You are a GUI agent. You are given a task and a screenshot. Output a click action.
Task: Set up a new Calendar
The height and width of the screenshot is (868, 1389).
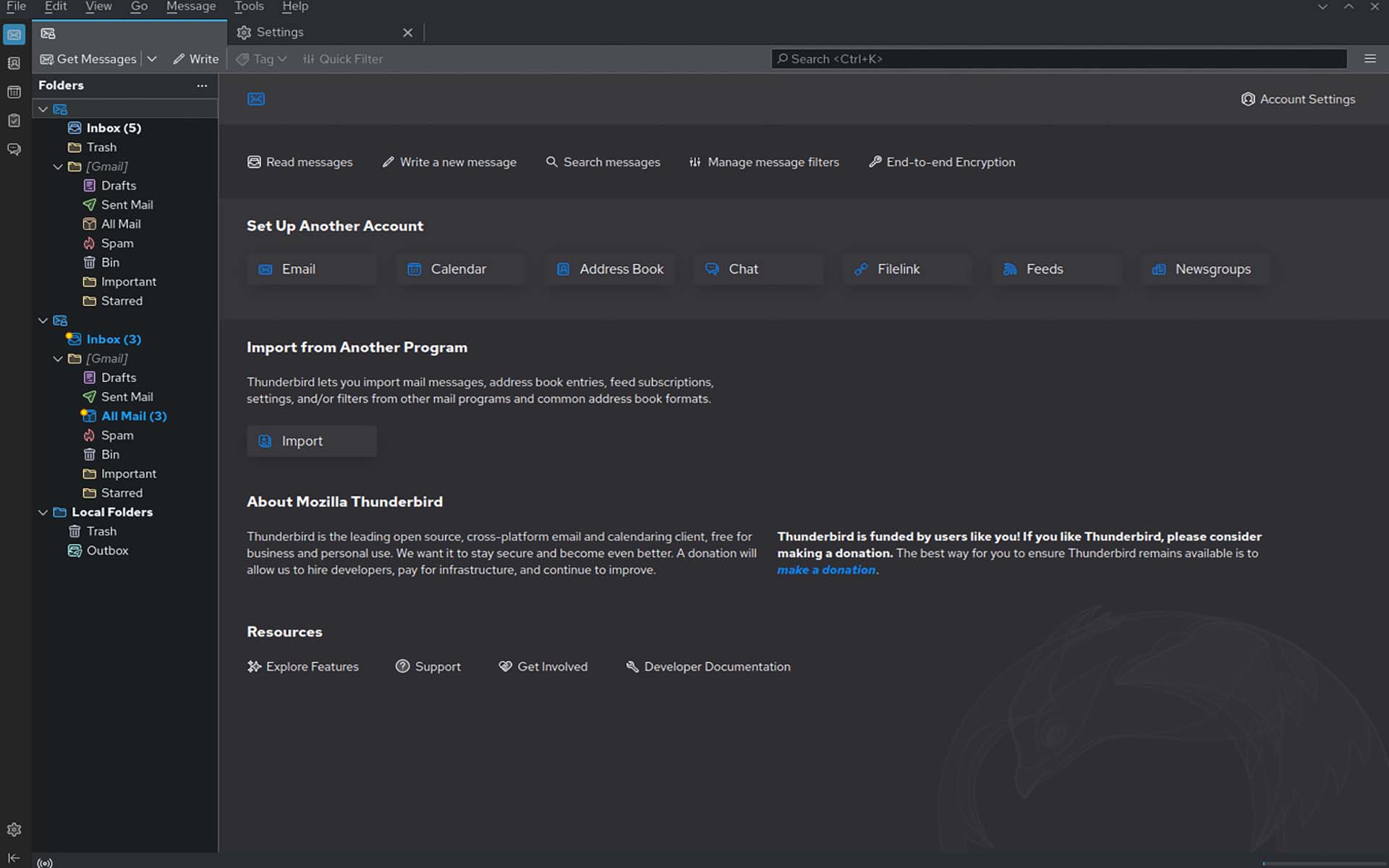[x=461, y=269]
